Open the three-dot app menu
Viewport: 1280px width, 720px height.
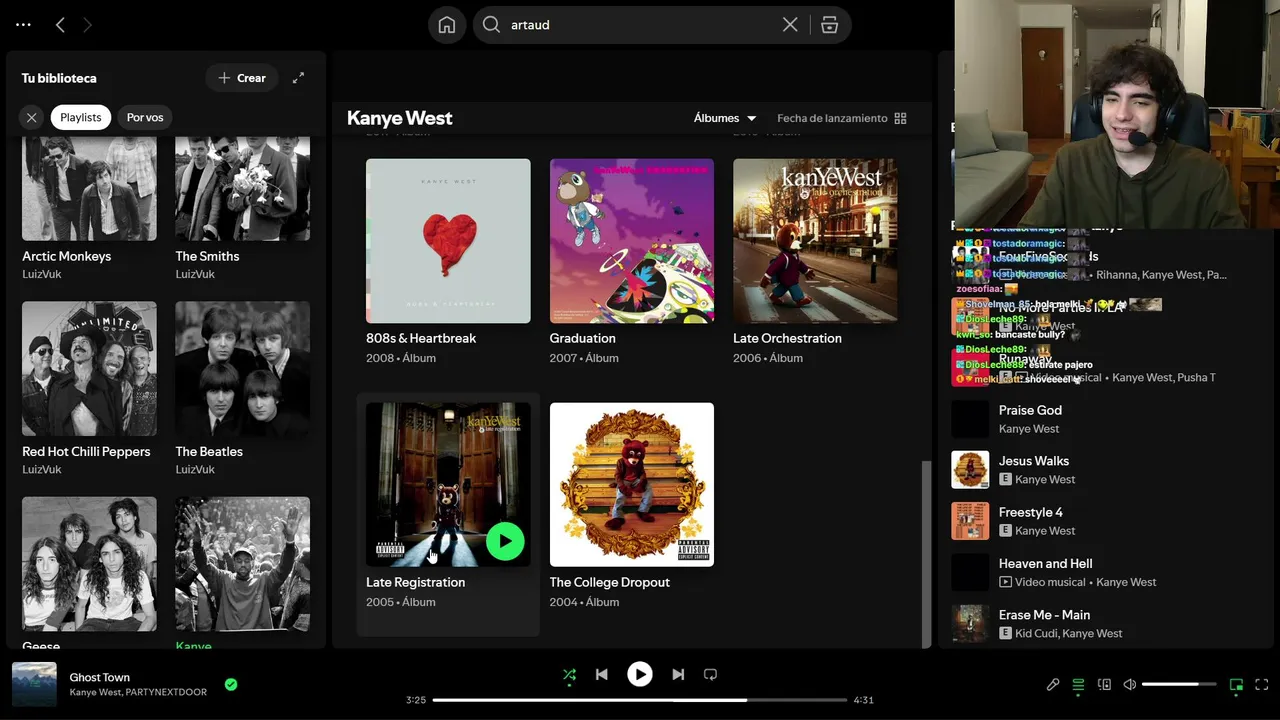pos(24,25)
